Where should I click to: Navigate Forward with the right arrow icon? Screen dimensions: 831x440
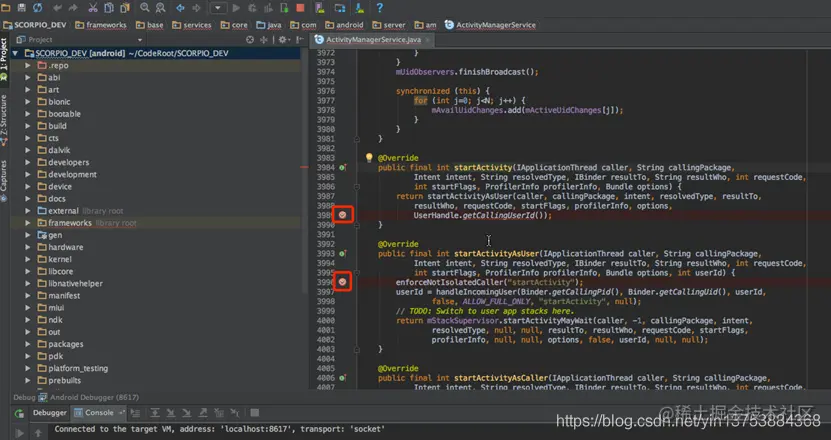196,7
